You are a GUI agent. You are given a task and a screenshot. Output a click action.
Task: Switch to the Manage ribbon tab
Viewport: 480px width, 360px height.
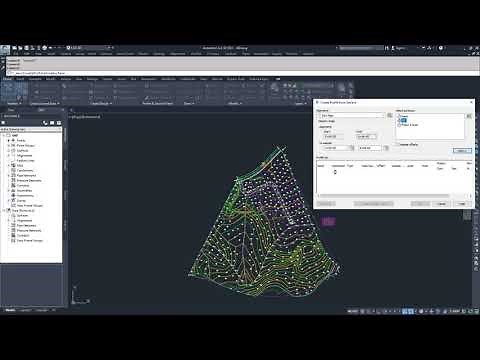[x=92, y=79]
